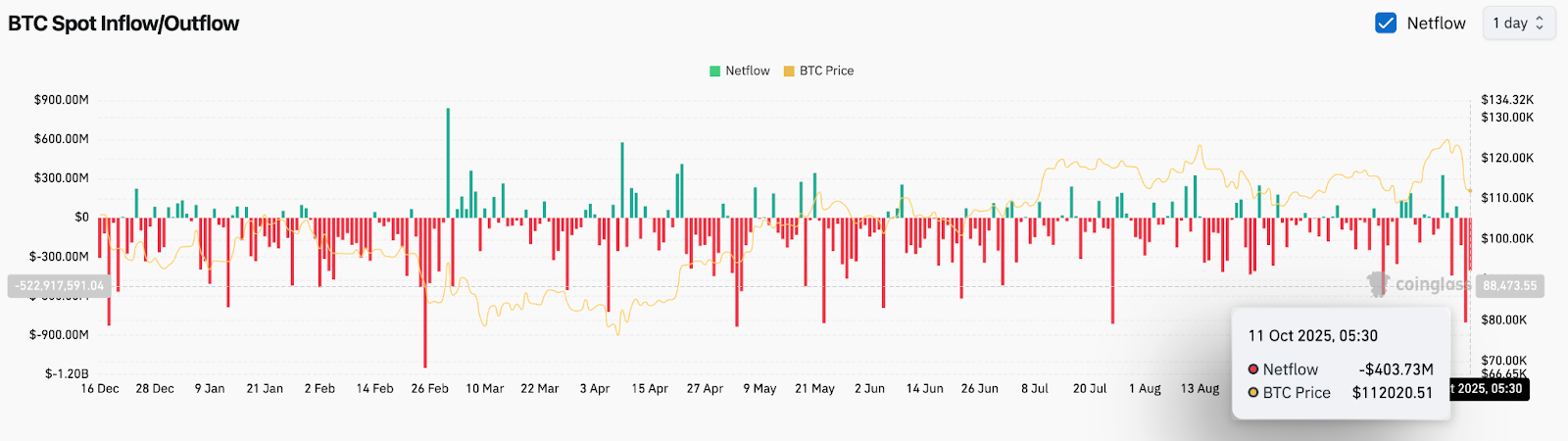
Task: Hide the BTC Price series via its legend label
Action: tap(826, 71)
